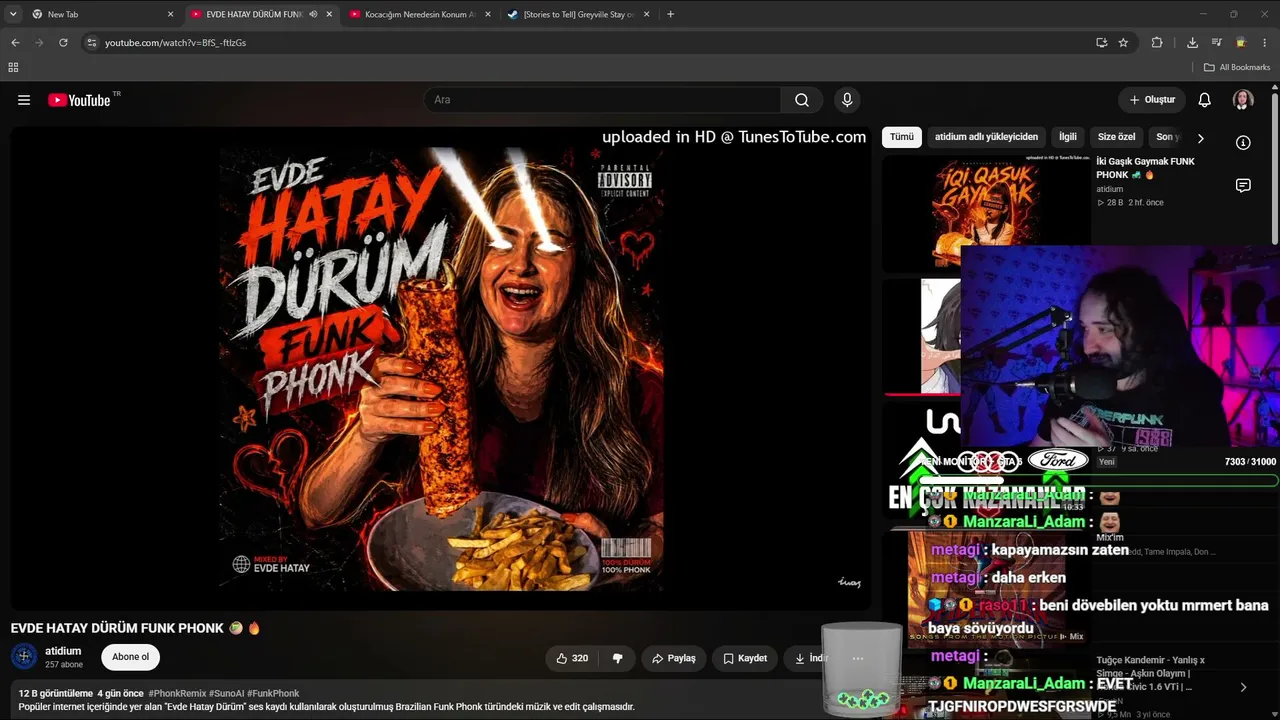Start voice search with the microphone icon
Screen dimensions: 1280x720
pos(847,100)
